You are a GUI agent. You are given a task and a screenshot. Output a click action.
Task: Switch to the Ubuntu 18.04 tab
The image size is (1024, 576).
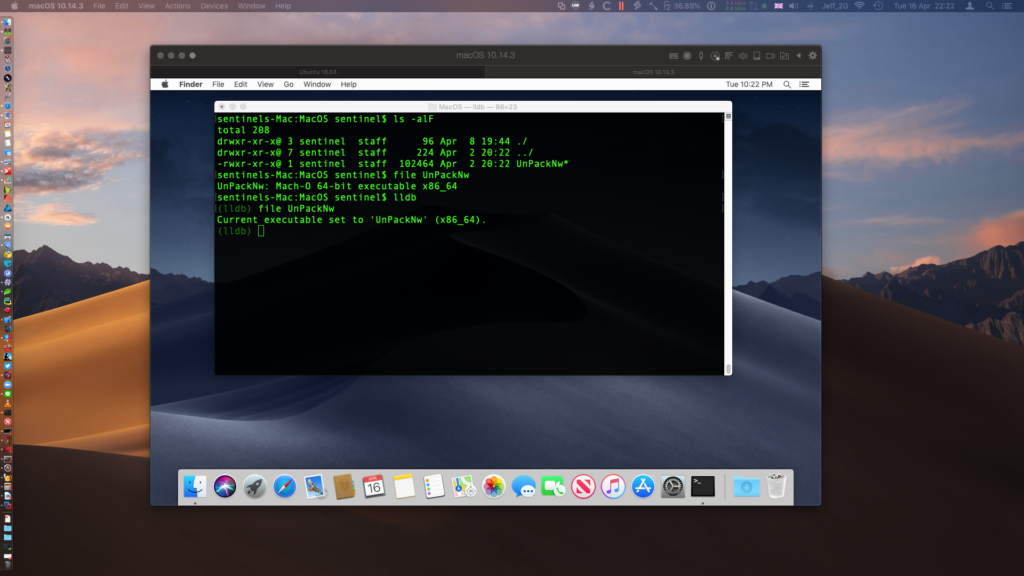click(317, 72)
